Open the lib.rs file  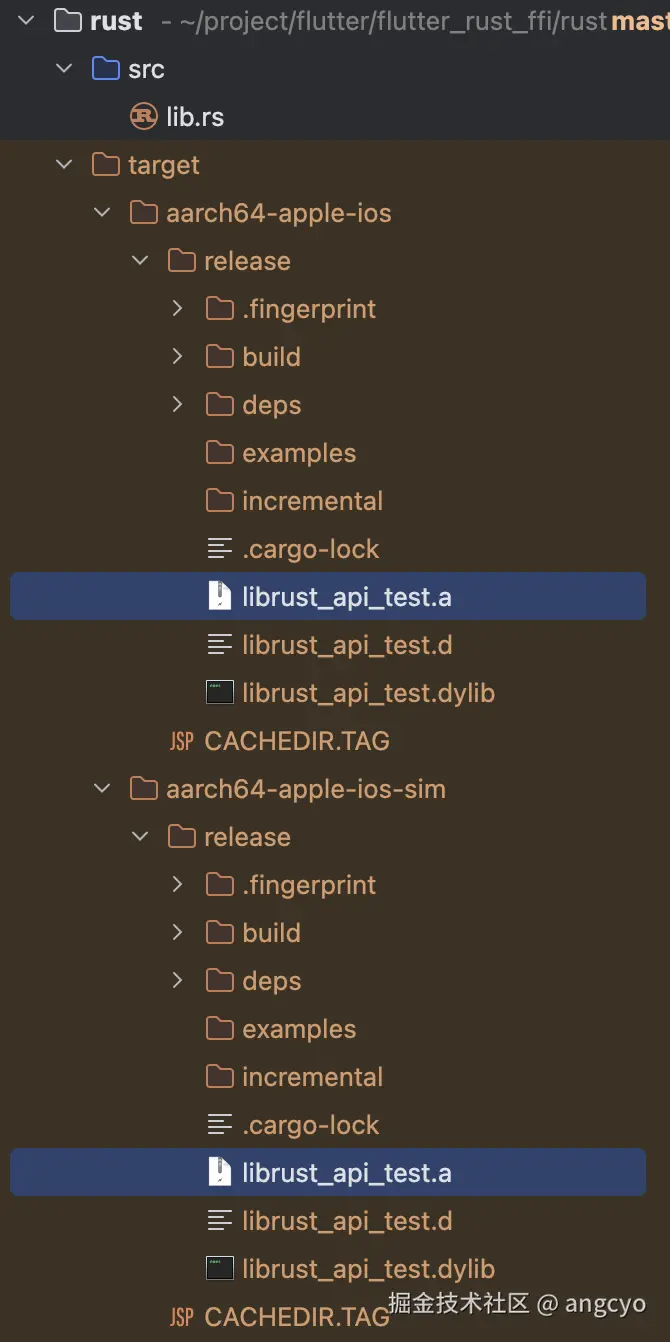coord(195,117)
